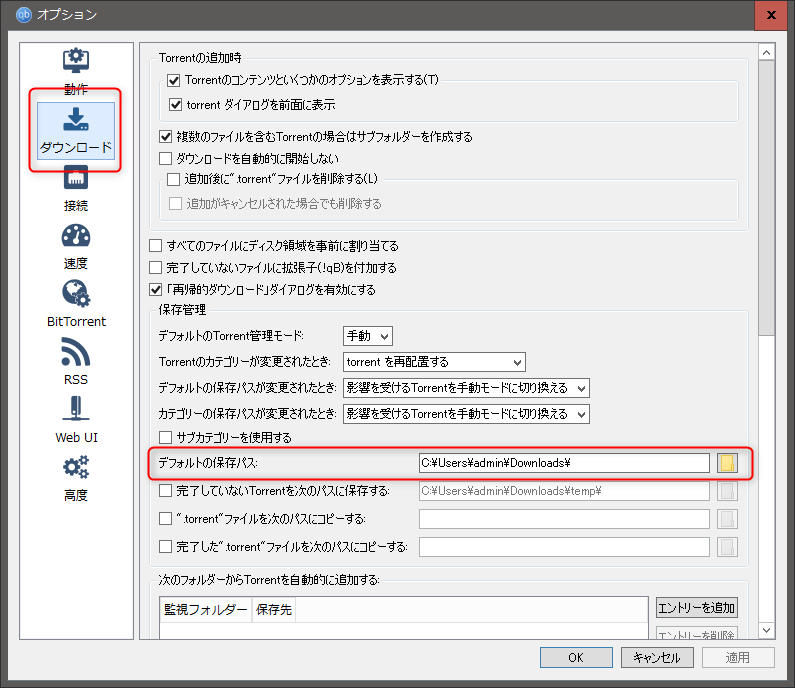Enable サブカテゴリーを使用する checkbox
The height and width of the screenshot is (688, 795).
pyautogui.click(x=167, y=438)
